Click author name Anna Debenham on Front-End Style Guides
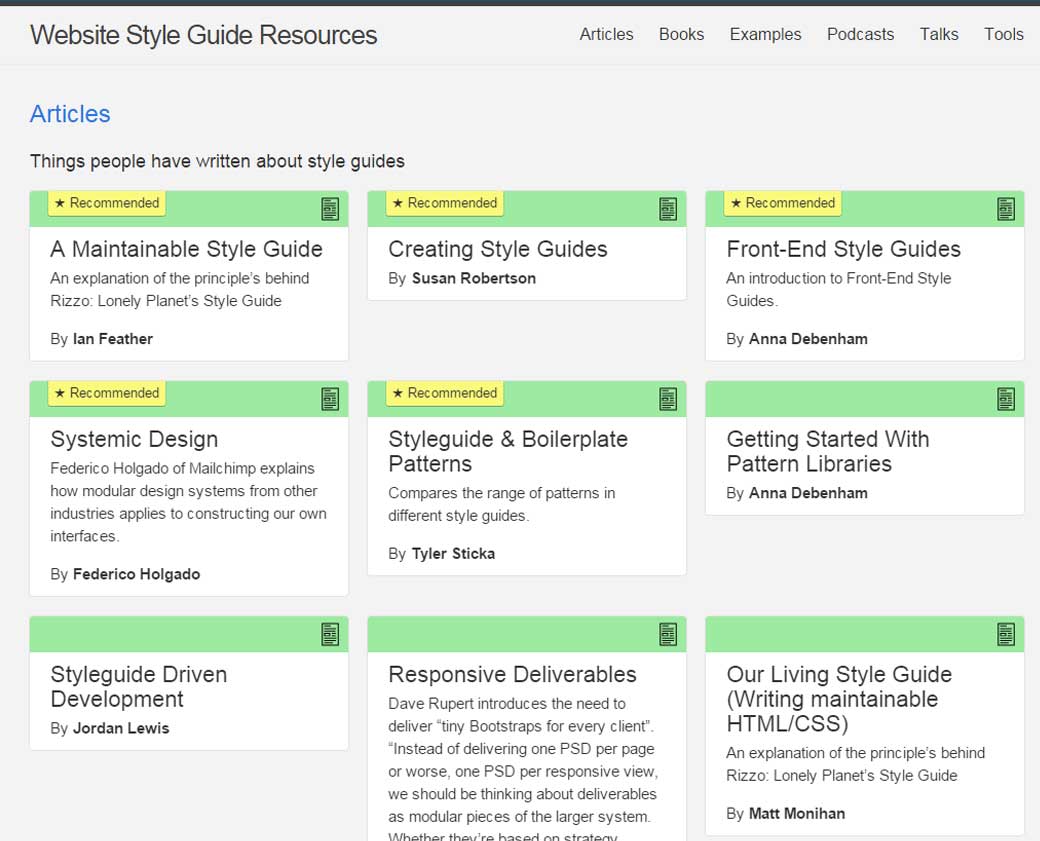Viewport: 1040px width, 841px height. click(x=808, y=338)
